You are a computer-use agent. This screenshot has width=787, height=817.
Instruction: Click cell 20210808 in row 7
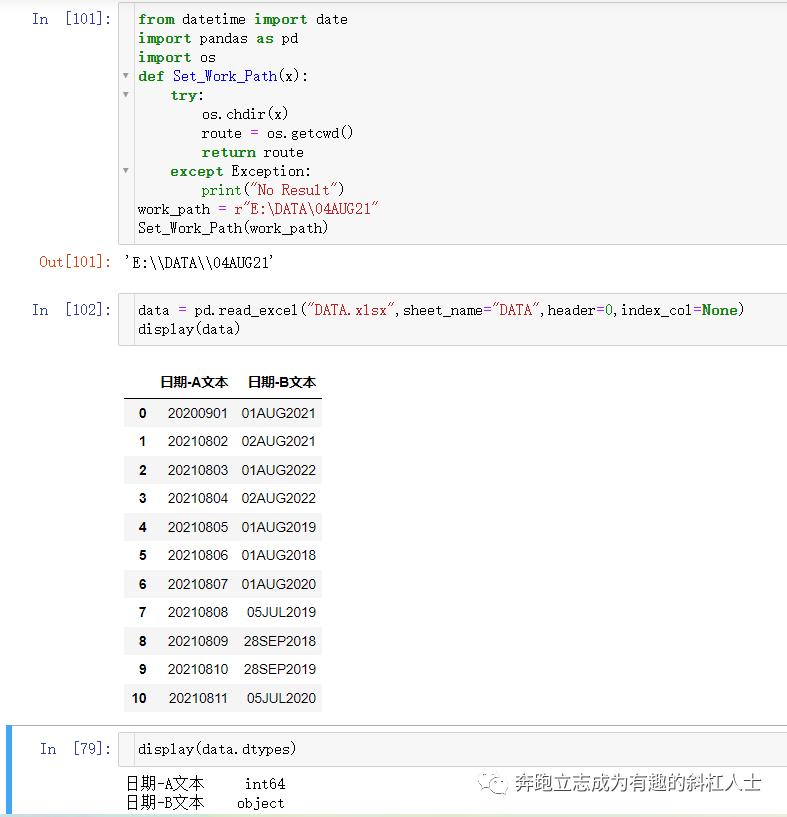198,612
